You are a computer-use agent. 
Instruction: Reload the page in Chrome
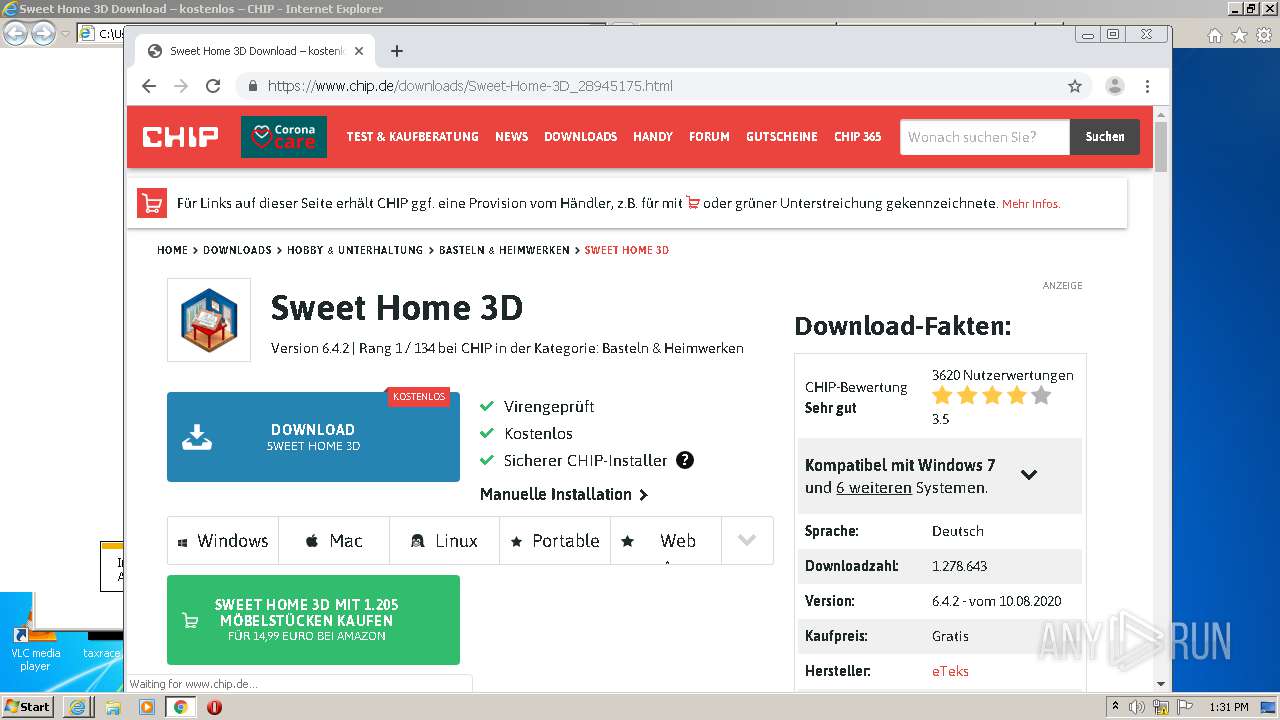coord(212,86)
